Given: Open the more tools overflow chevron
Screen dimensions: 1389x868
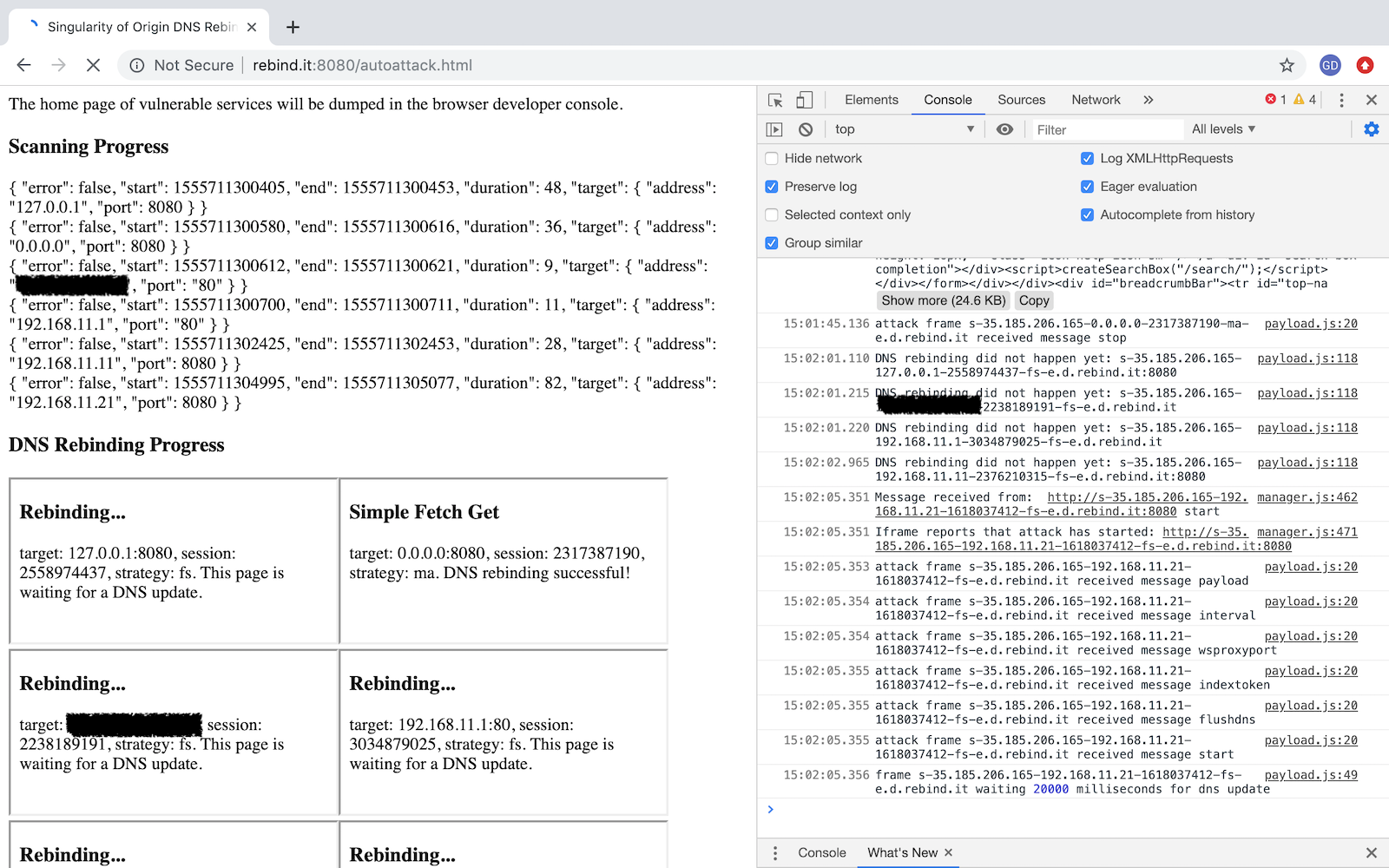Looking at the screenshot, I should coord(1148,99).
